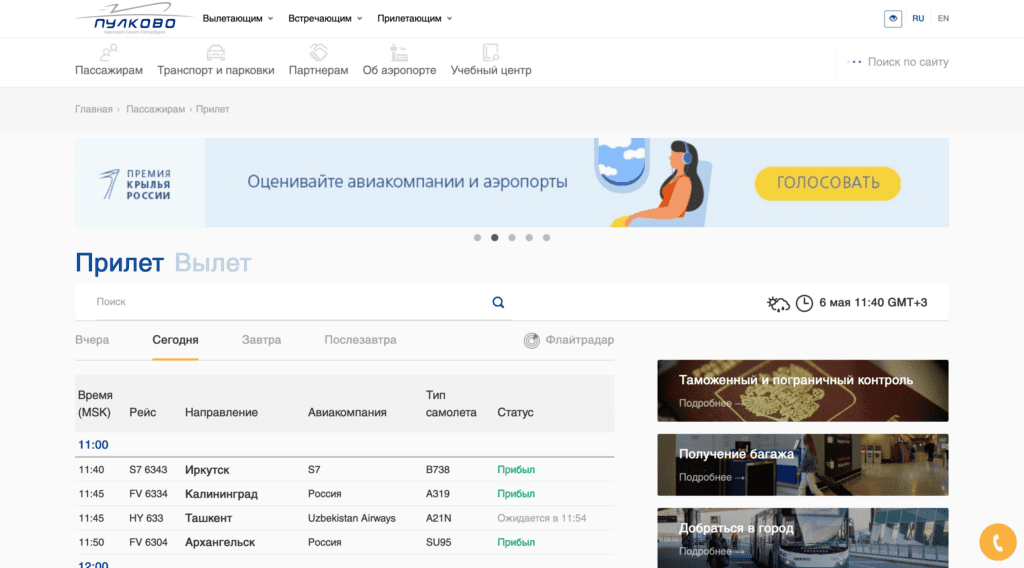Select the Прилет arrivals heading

click(x=119, y=263)
